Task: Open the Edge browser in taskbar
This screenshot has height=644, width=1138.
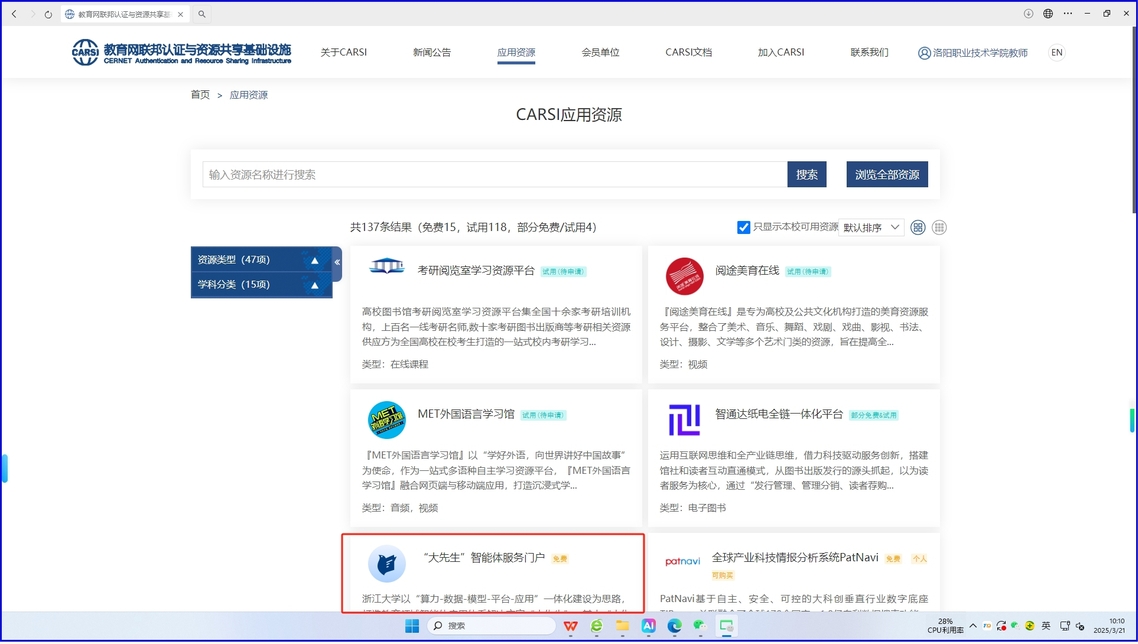Action: point(674,626)
